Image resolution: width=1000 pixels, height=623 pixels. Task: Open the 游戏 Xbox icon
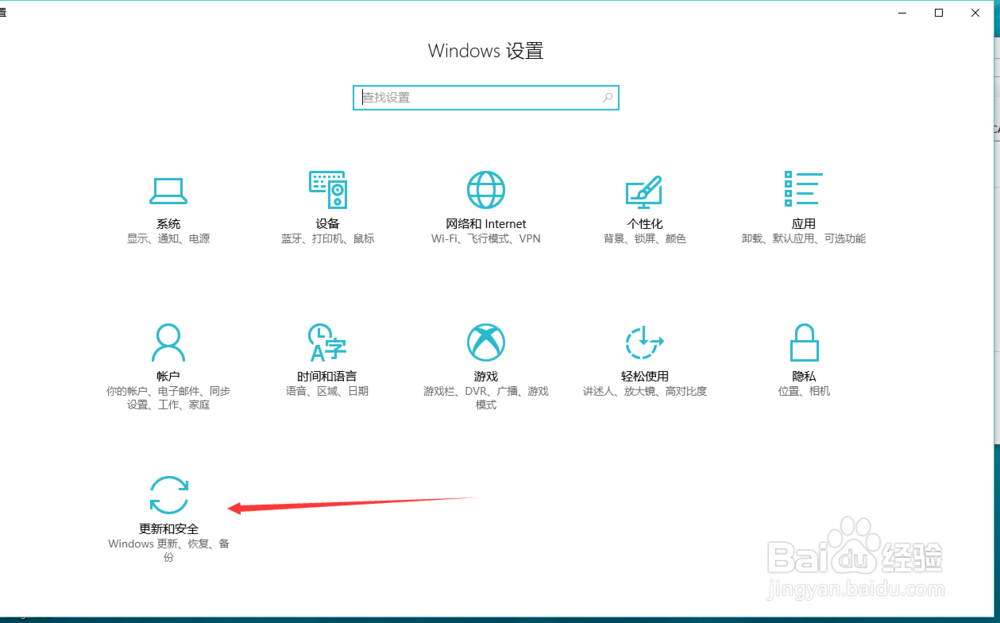point(486,342)
